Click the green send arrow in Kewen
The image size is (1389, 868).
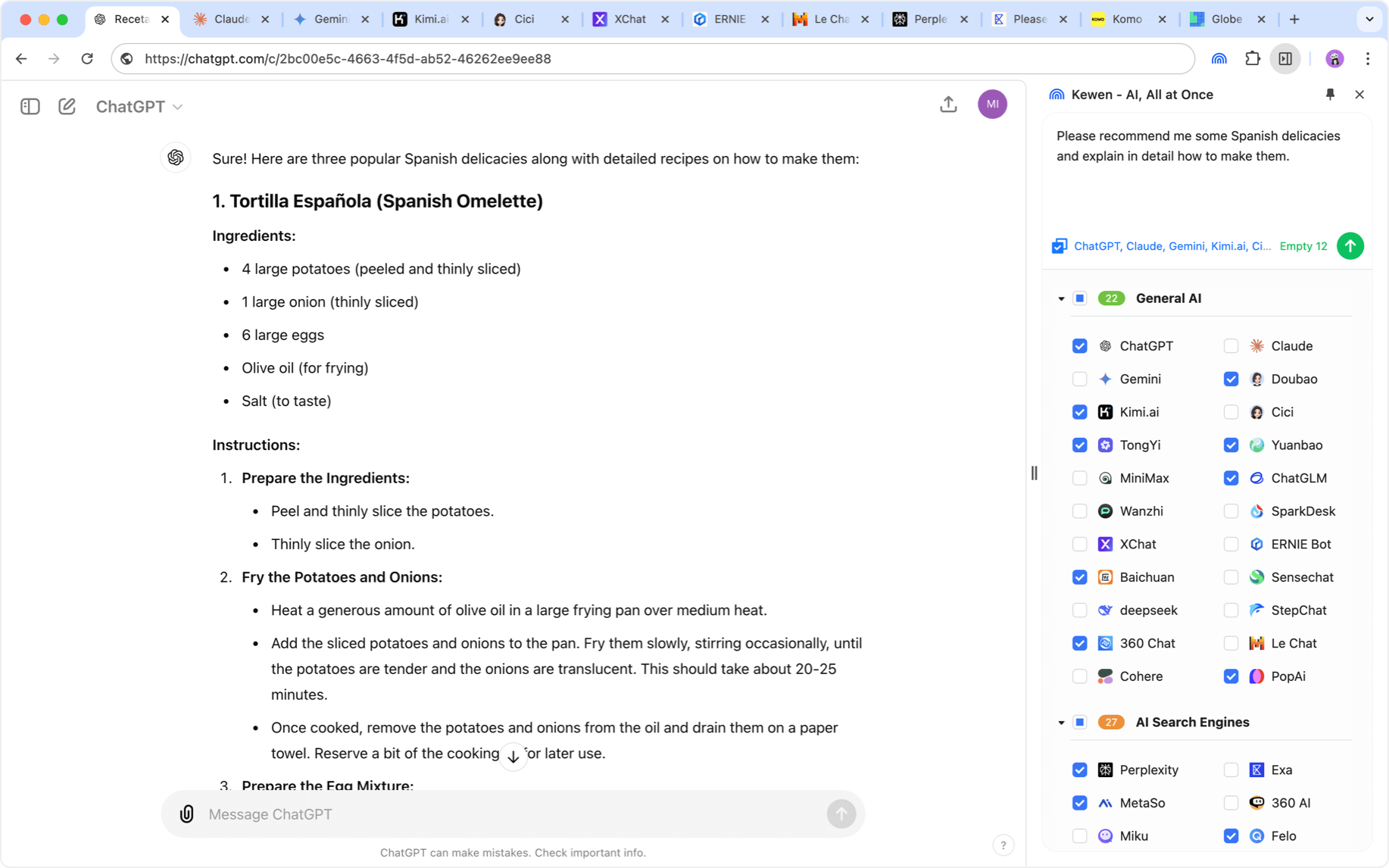pos(1350,246)
